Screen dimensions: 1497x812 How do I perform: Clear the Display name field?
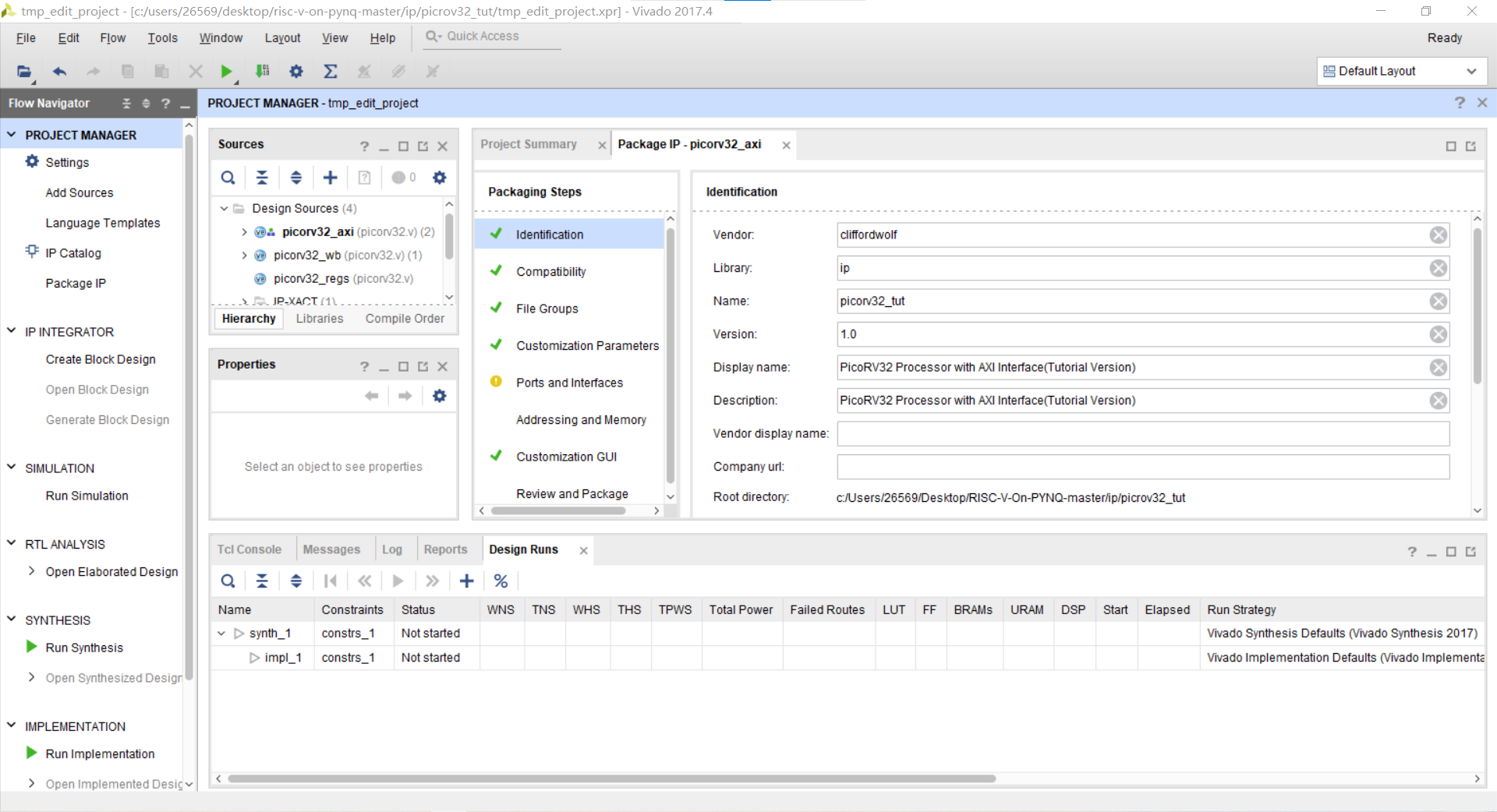pyautogui.click(x=1439, y=368)
